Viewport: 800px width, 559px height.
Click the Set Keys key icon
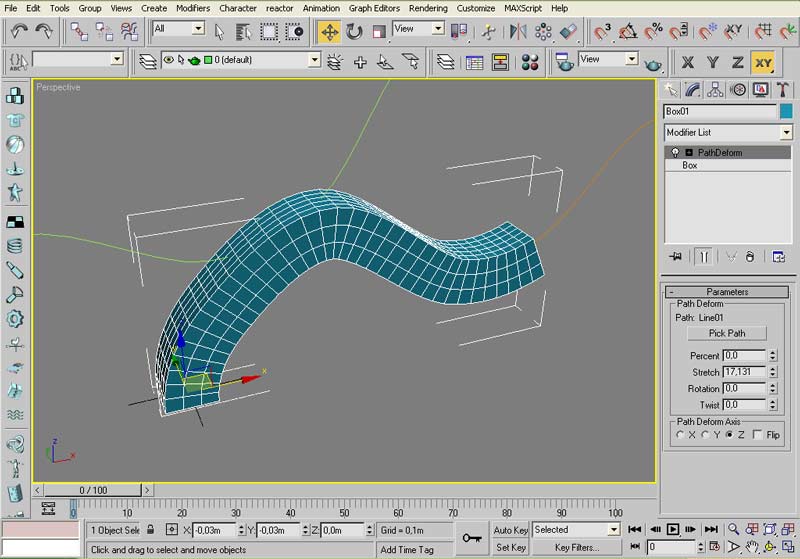tap(471, 538)
